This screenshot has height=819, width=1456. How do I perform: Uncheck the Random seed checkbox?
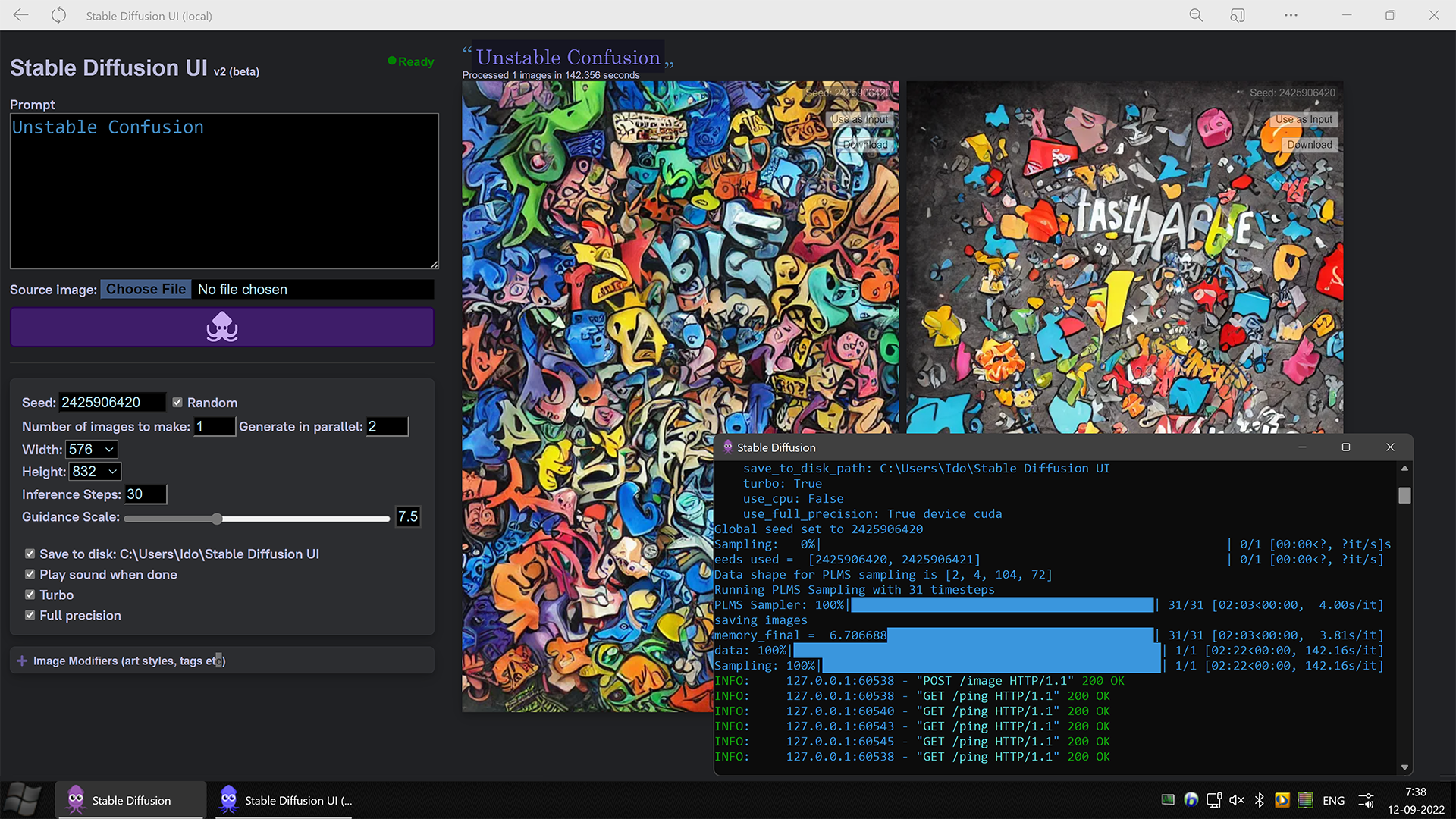click(178, 402)
